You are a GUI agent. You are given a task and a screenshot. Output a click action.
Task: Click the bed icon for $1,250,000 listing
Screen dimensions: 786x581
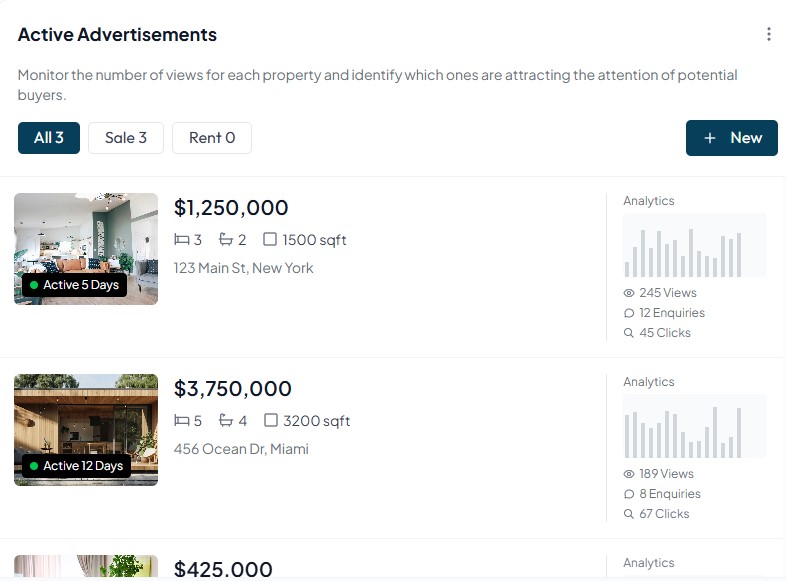[182, 240]
